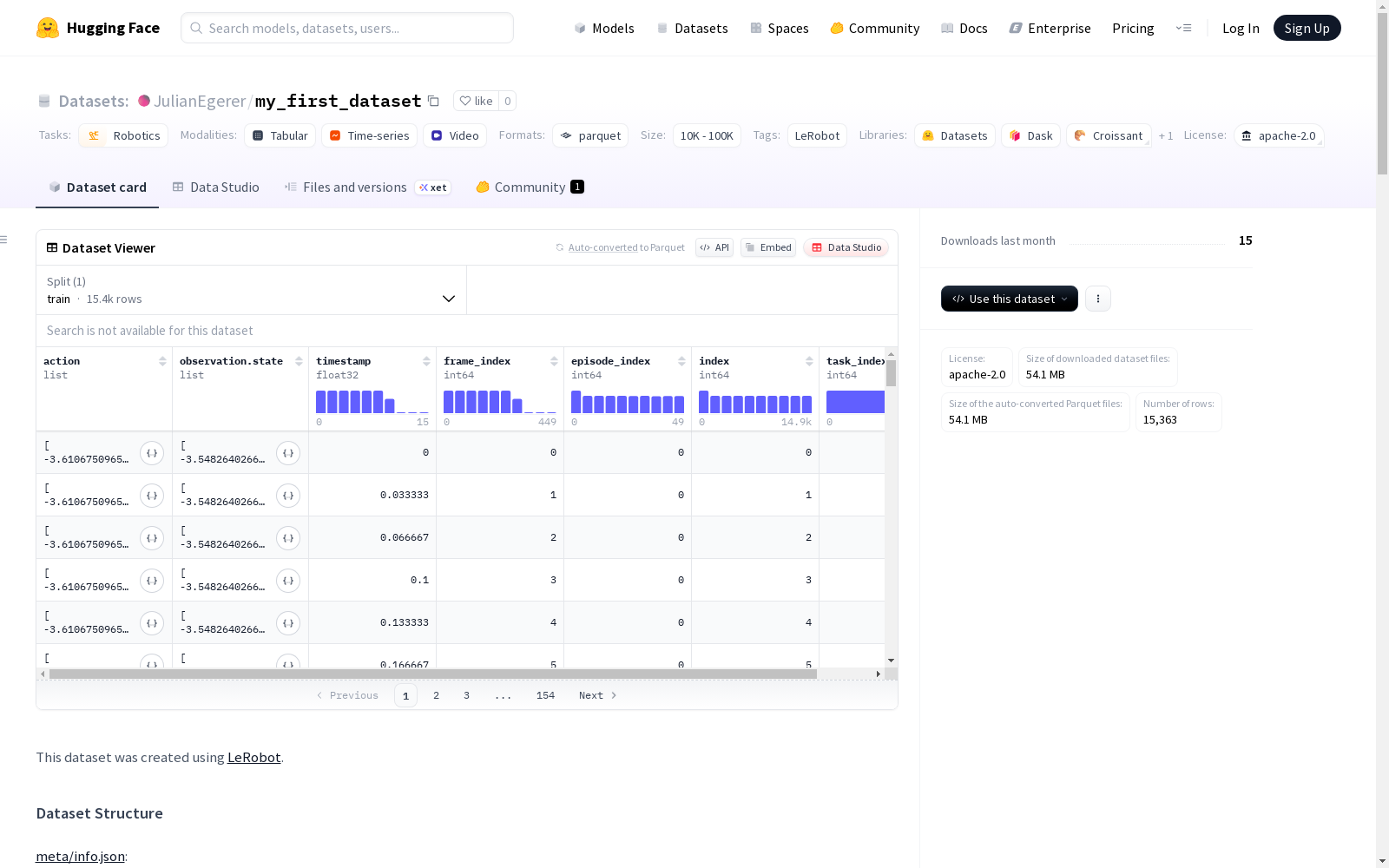Expand the Split train dropdown
The height and width of the screenshot is (868, 1389).
tap(251, 290)
